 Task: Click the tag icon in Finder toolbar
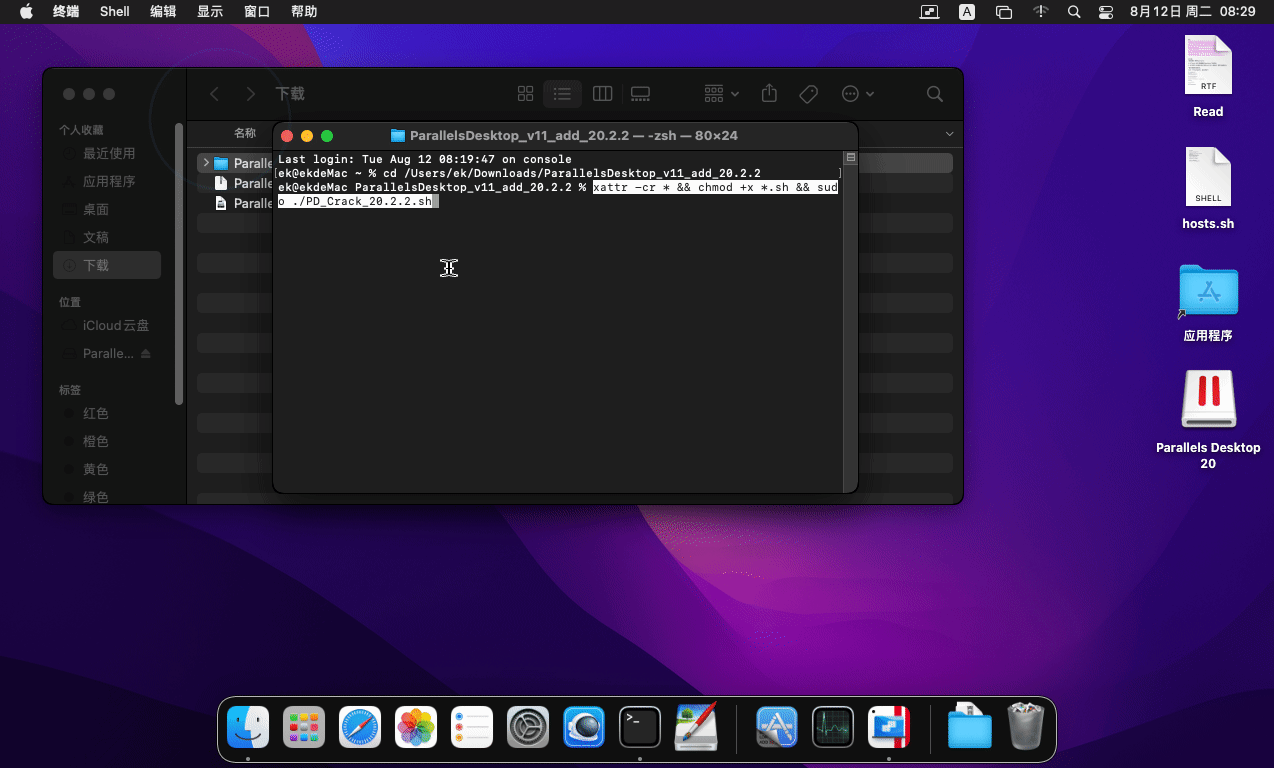808,93
